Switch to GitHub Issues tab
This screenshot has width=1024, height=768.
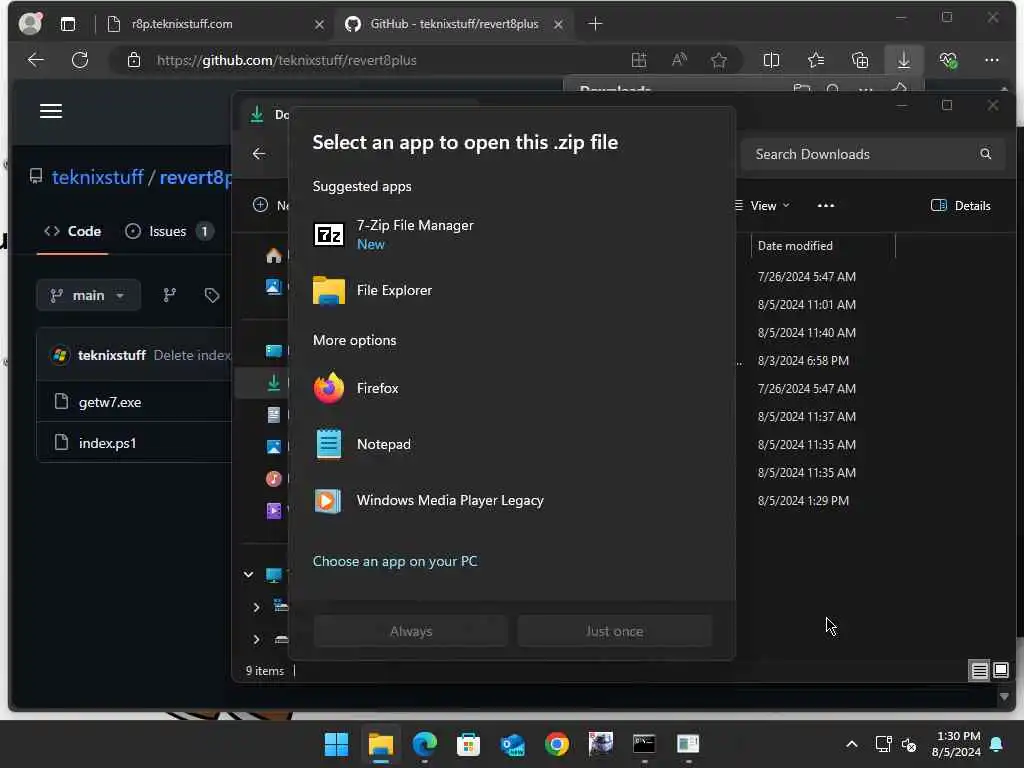point(168,231)
